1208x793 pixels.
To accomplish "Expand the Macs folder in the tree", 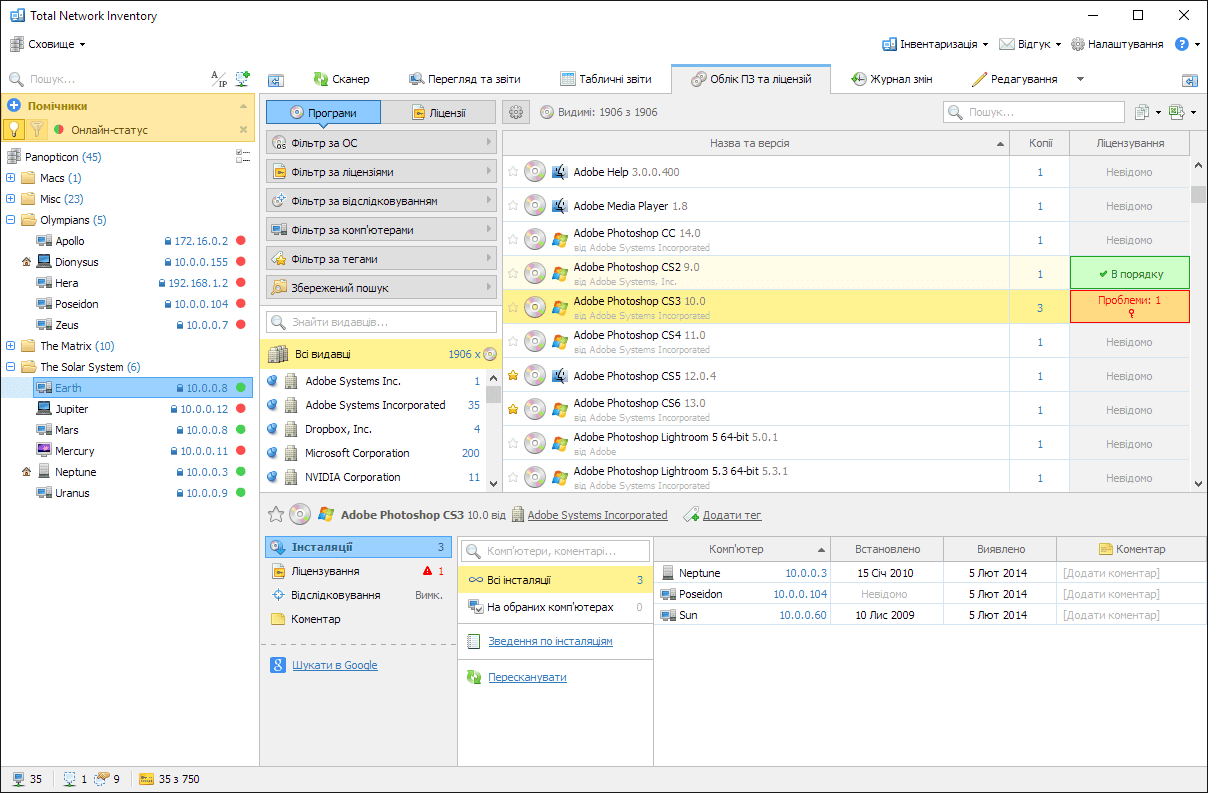I will point(11,178).
